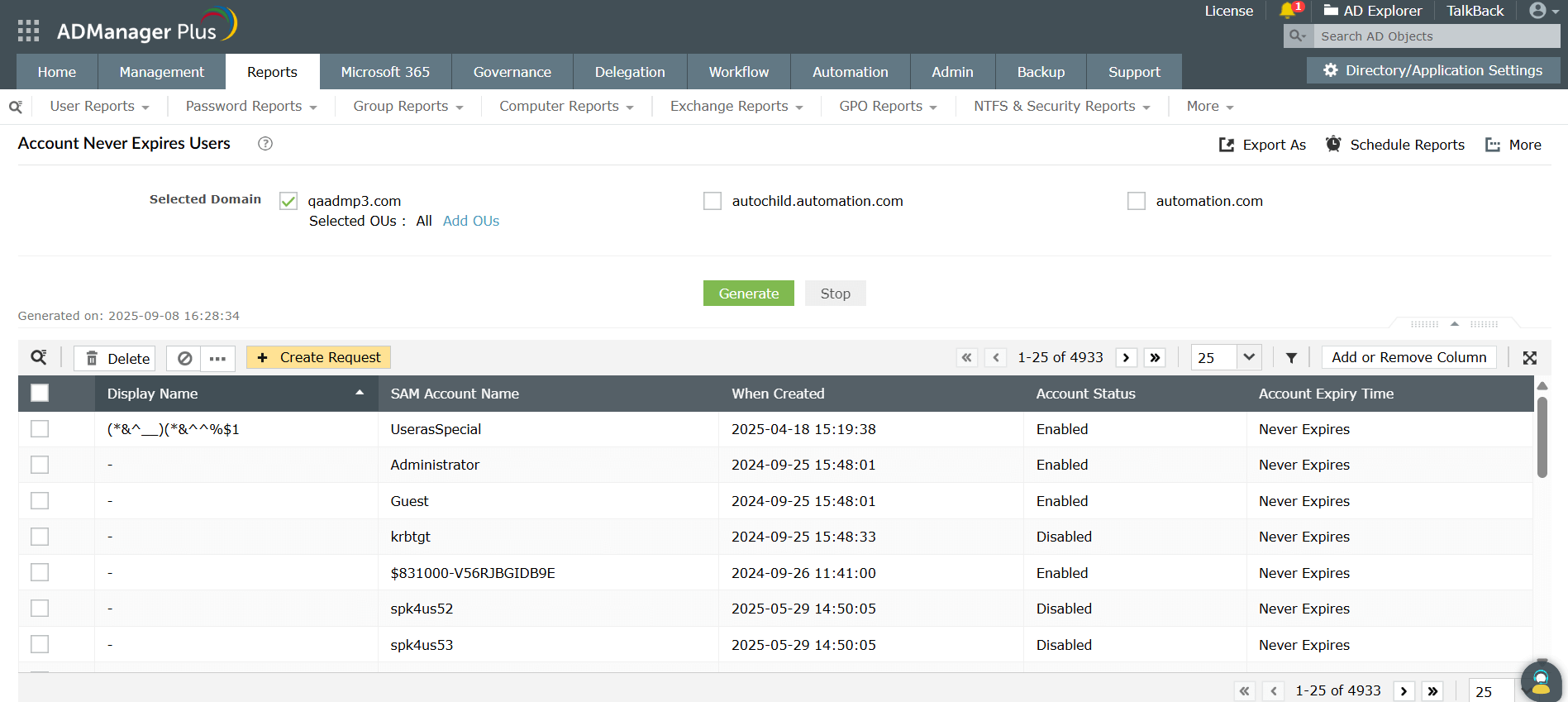
Task: Select the spk4us52 row checkbox
Action: pyautogui.click(x=40, y=608)
